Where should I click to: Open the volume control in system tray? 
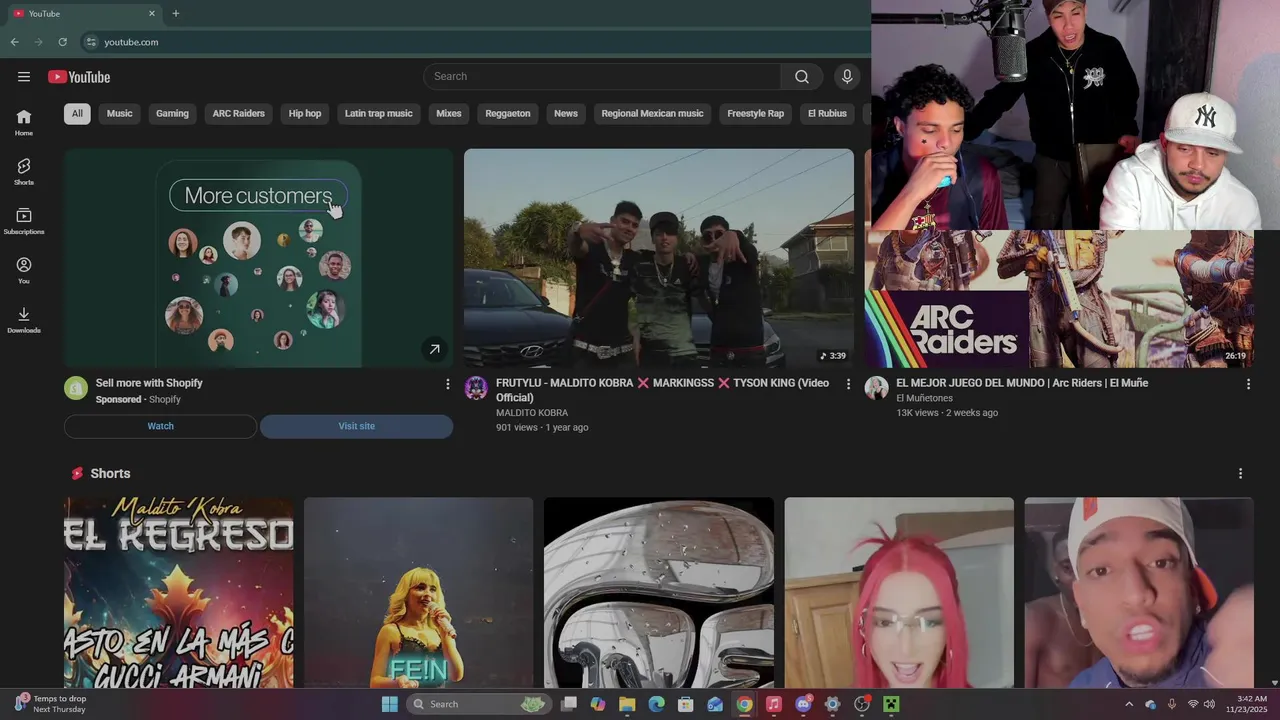coord(1209,704)
